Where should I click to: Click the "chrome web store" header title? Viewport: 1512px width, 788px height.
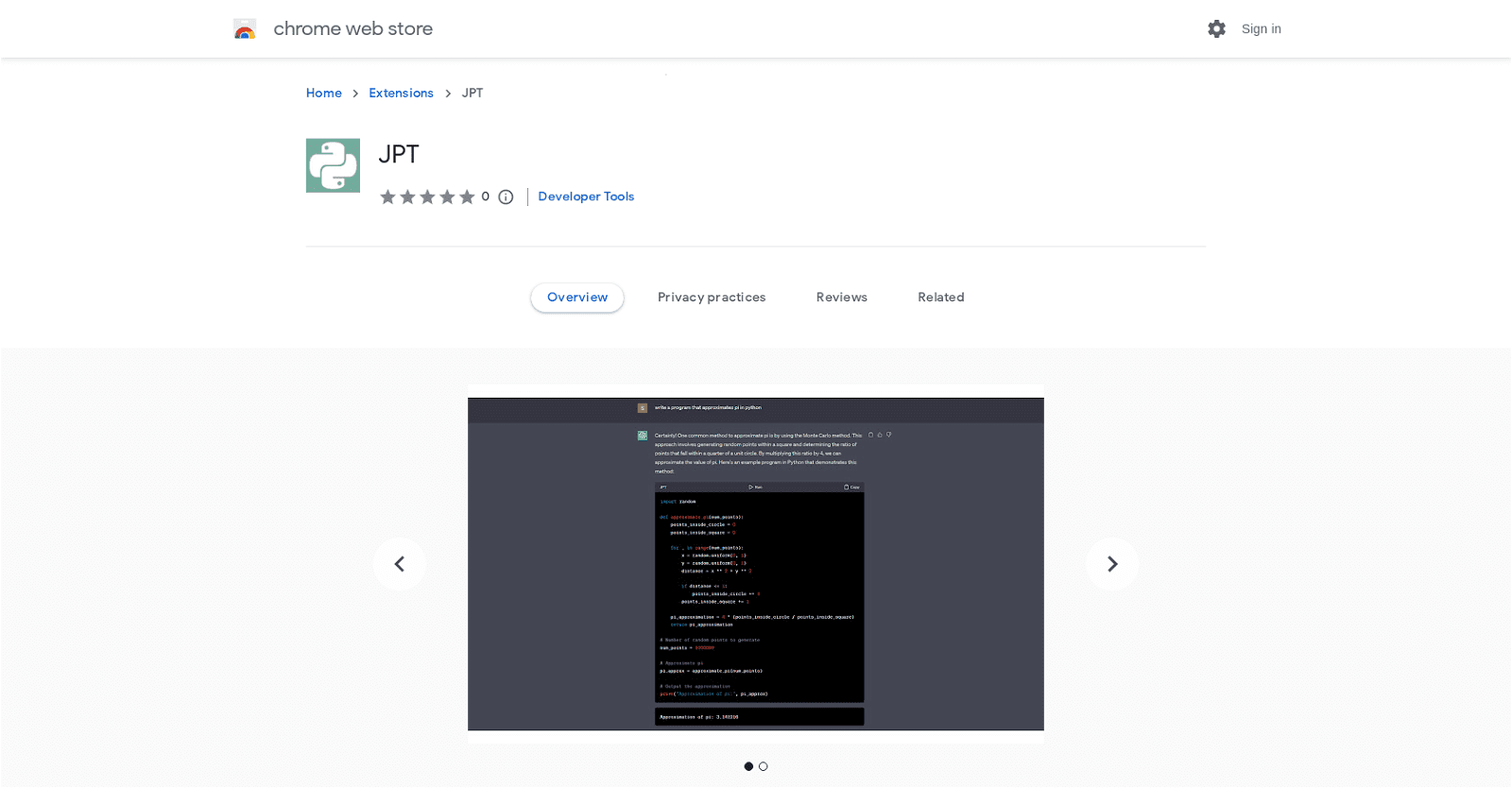point(352,29)
